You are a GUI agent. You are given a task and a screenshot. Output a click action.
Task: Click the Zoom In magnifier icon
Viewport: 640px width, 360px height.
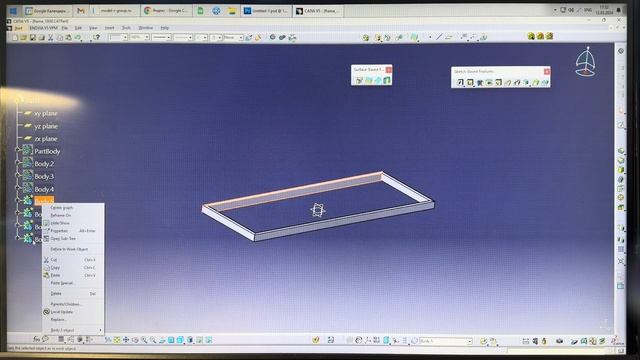point(144,340)
